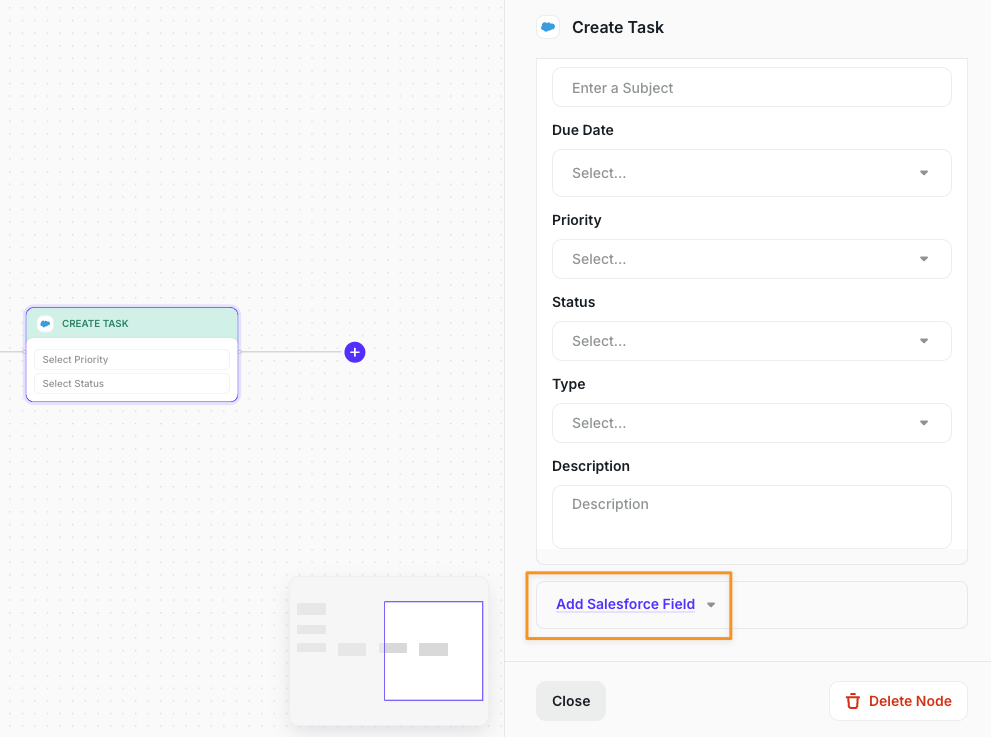The image size is (991, 737).
Task: Click the Salesforce icon in panel header
Action: click(547, 28)
